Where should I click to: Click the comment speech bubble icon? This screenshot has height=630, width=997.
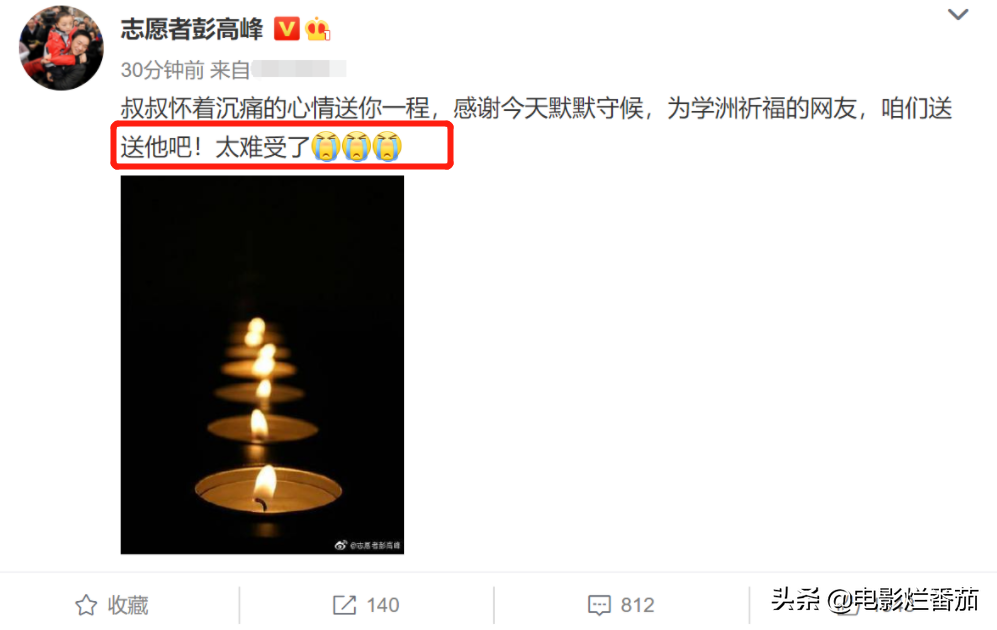[x=599, y=606]
